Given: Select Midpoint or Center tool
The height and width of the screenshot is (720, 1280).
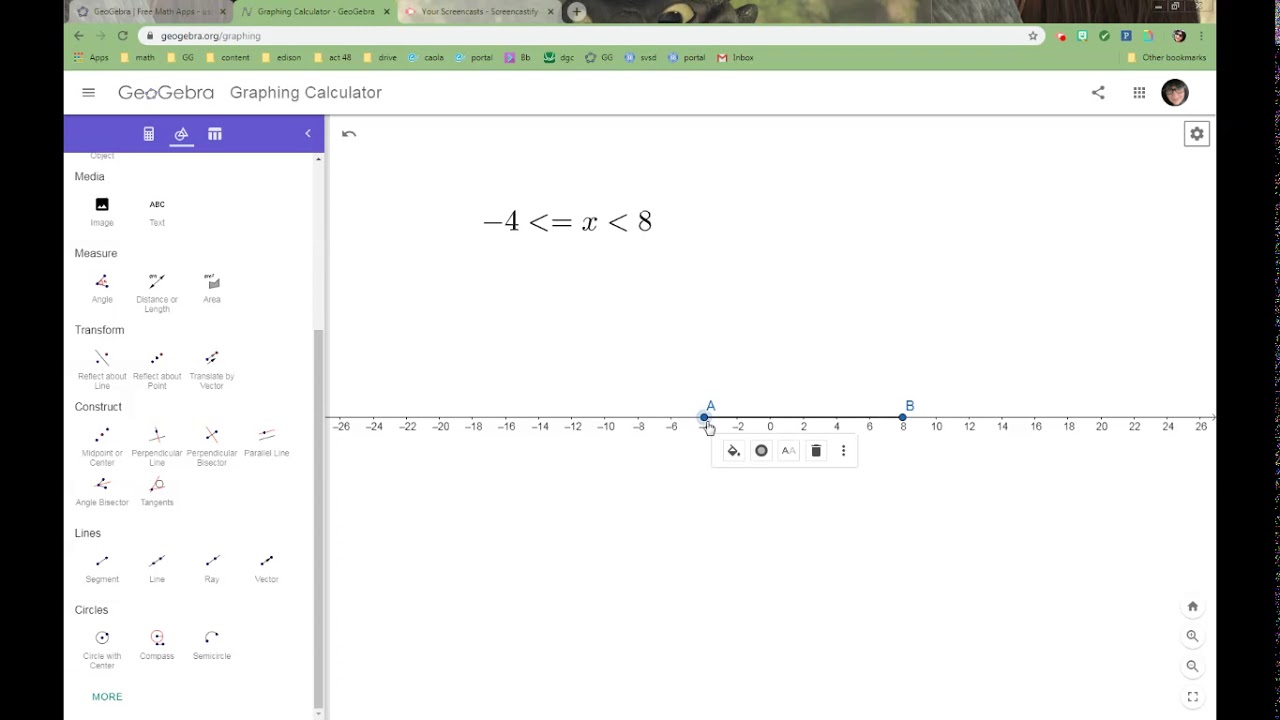Looking at the screenshot, I should tap(102, 446).
